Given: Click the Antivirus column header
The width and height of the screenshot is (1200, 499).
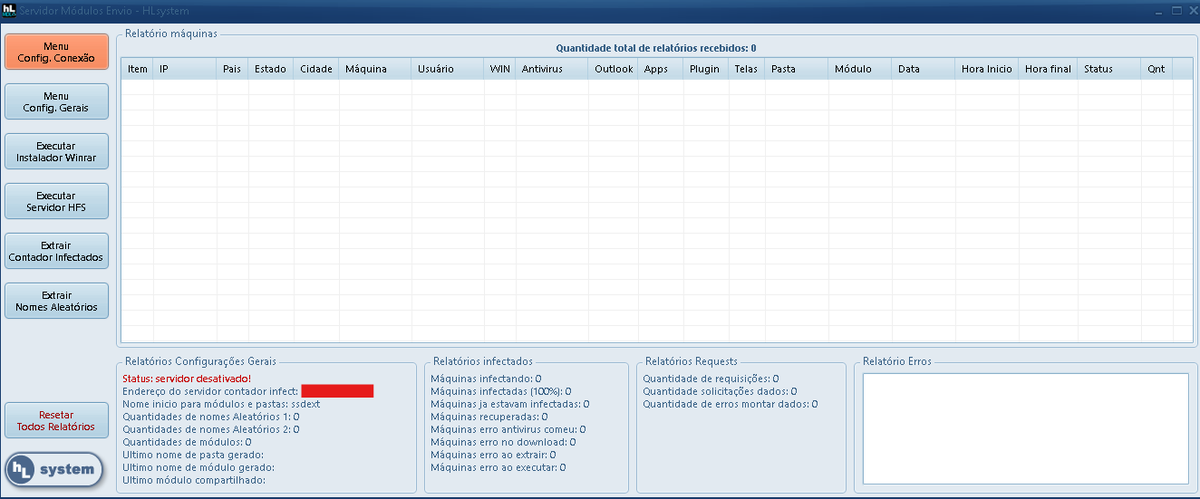Looking at the screenshot, I should 552,69.
